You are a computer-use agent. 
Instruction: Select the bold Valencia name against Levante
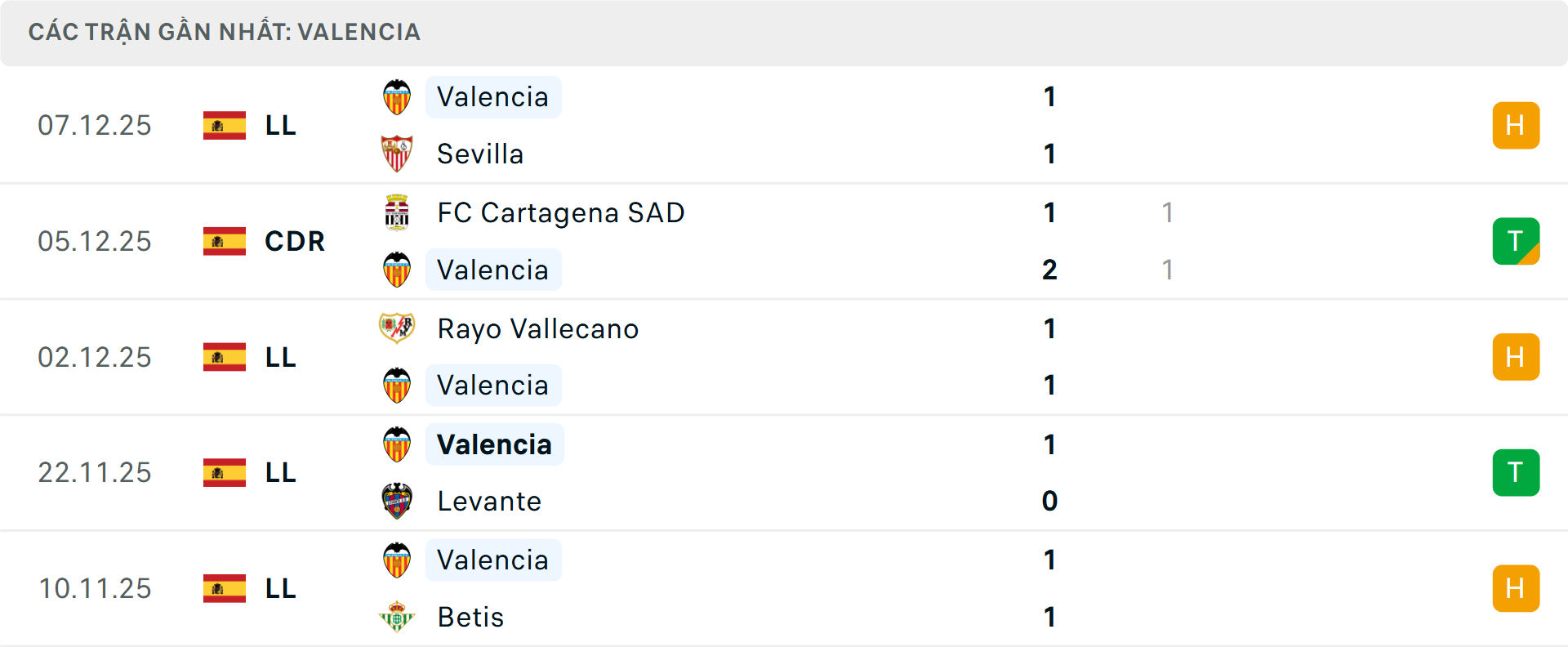click(x=494, y=444)
